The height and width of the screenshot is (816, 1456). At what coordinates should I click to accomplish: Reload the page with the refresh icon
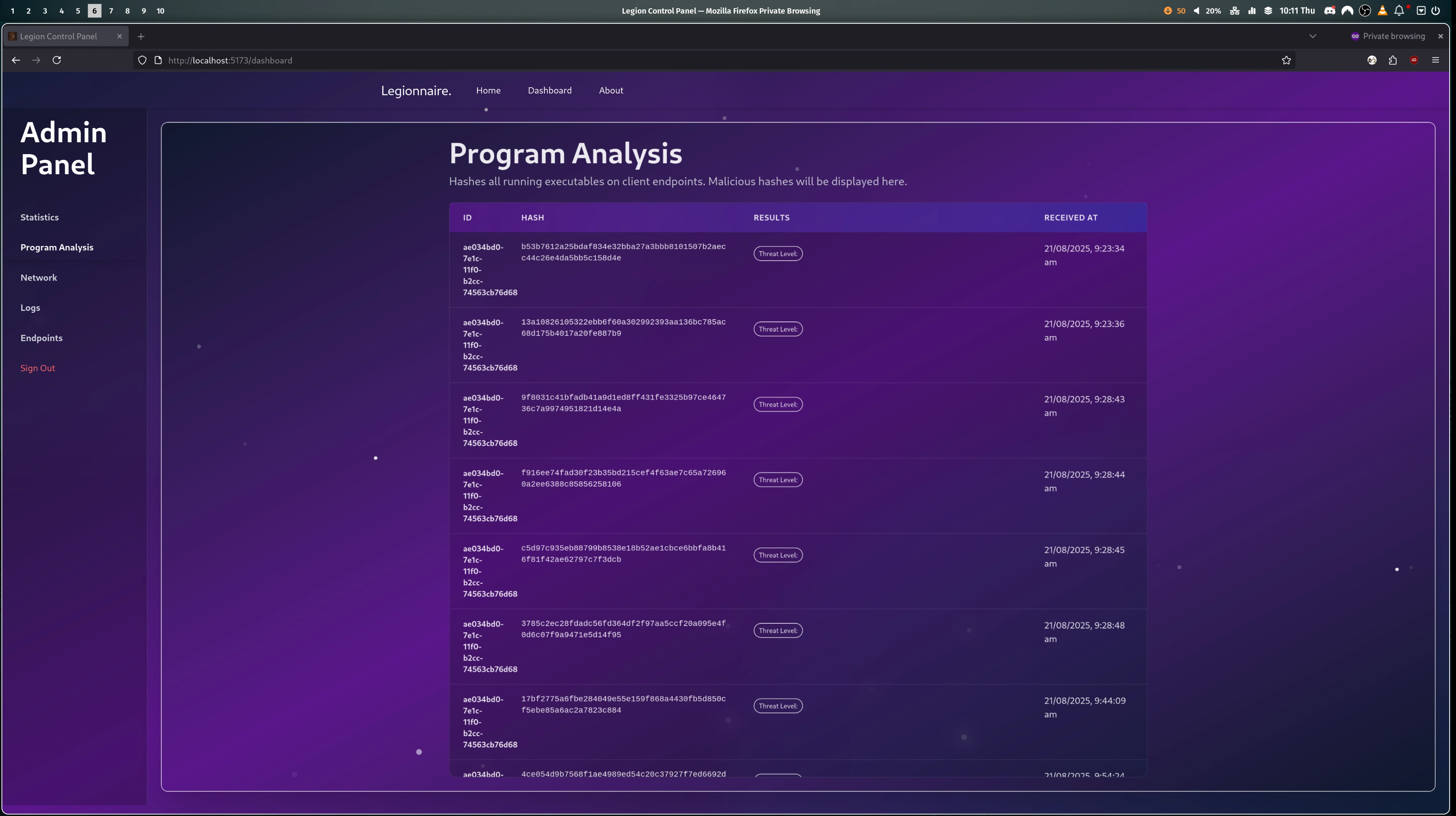pyautogui.click(x=57, y=60)
